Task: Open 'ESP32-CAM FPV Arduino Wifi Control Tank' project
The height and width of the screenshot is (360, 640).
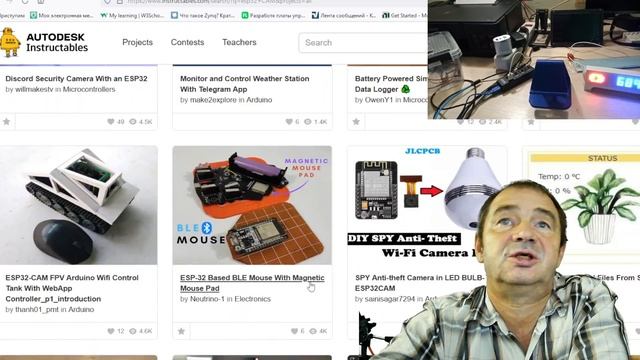Action: (x=72, y=288)
